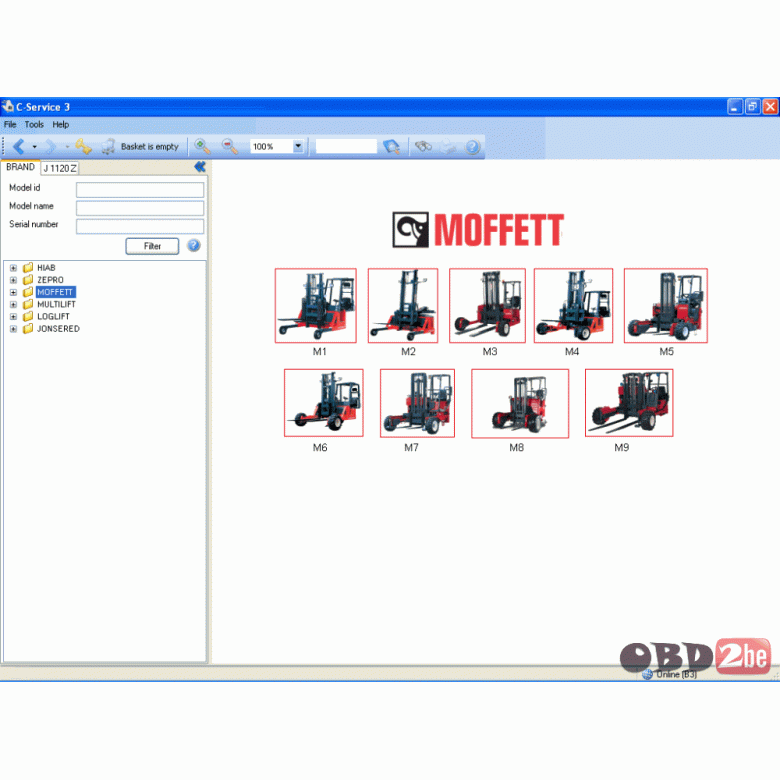Expand the MULTILIFT tree node

tap(13, 304)
